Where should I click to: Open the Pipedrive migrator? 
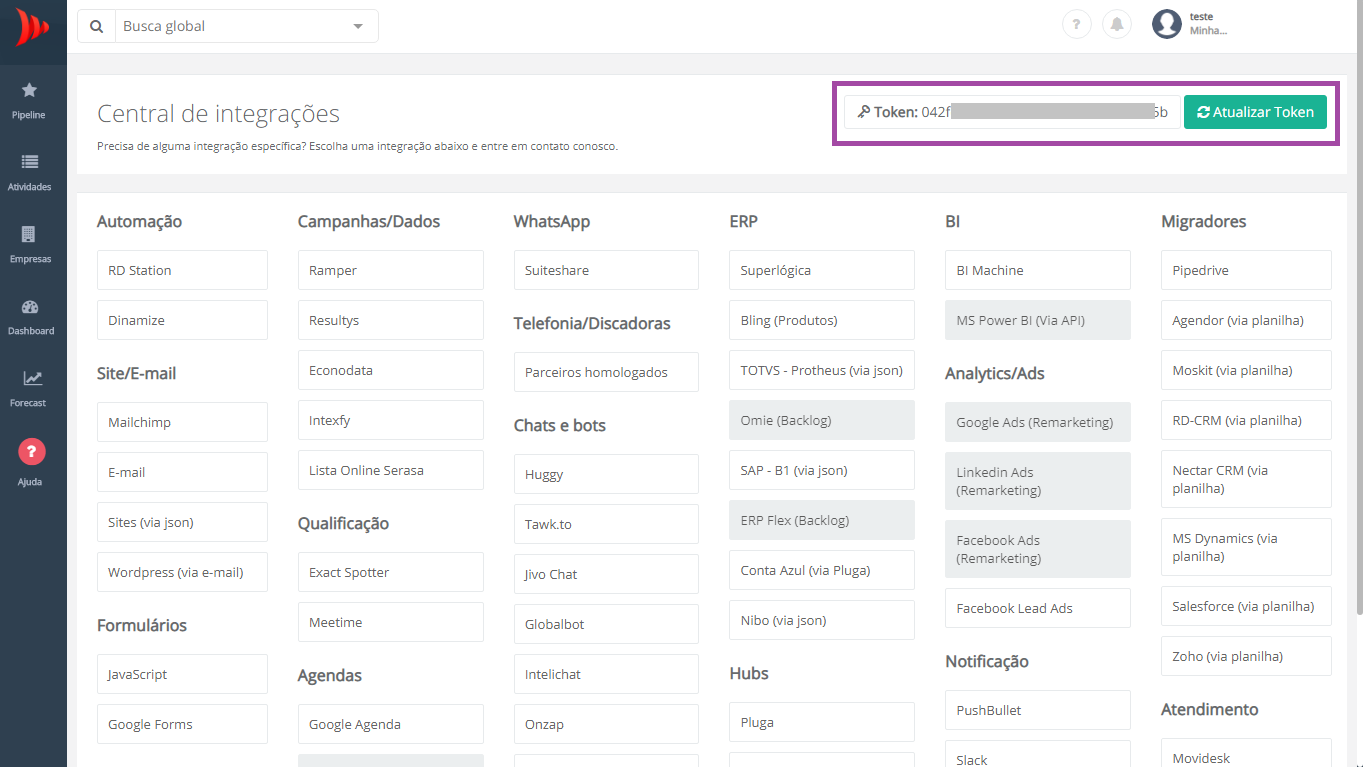coord(1246,270)
